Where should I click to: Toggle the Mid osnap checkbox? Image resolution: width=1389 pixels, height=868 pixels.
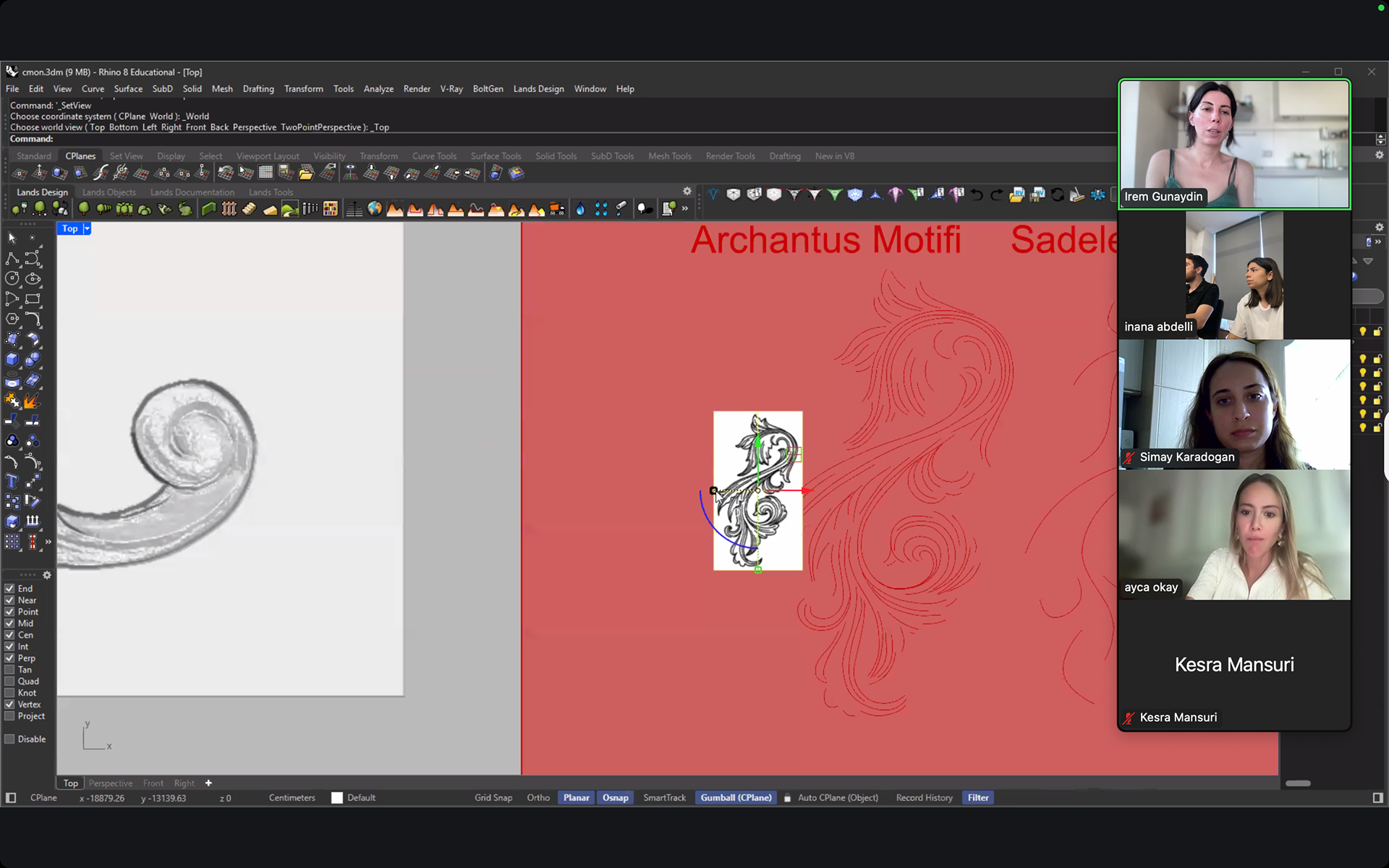pyautogui.click(x=9, y=624)
